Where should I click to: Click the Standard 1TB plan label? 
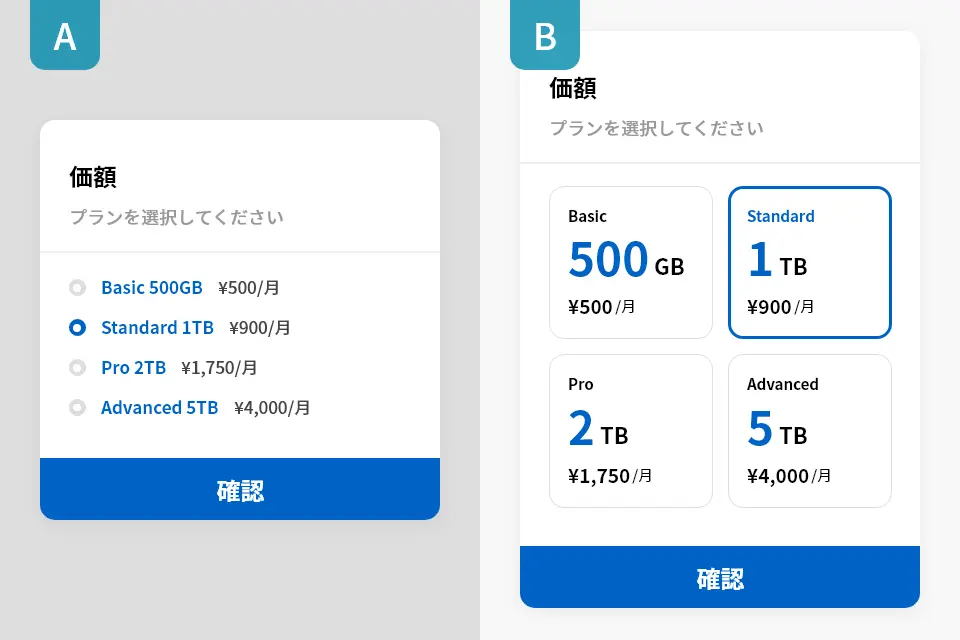coord(157,328)
